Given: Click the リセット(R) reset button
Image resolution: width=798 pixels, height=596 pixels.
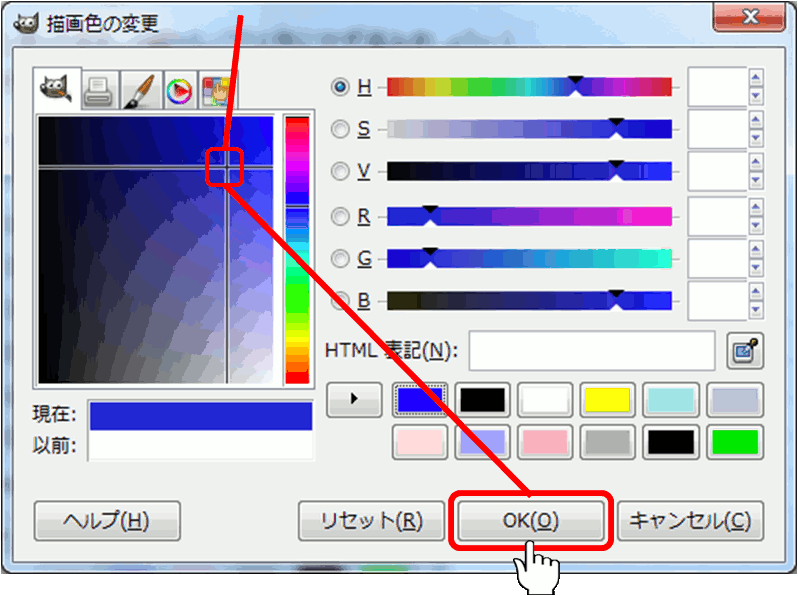Looking at the screenshot, I should (x=371, y=521).
